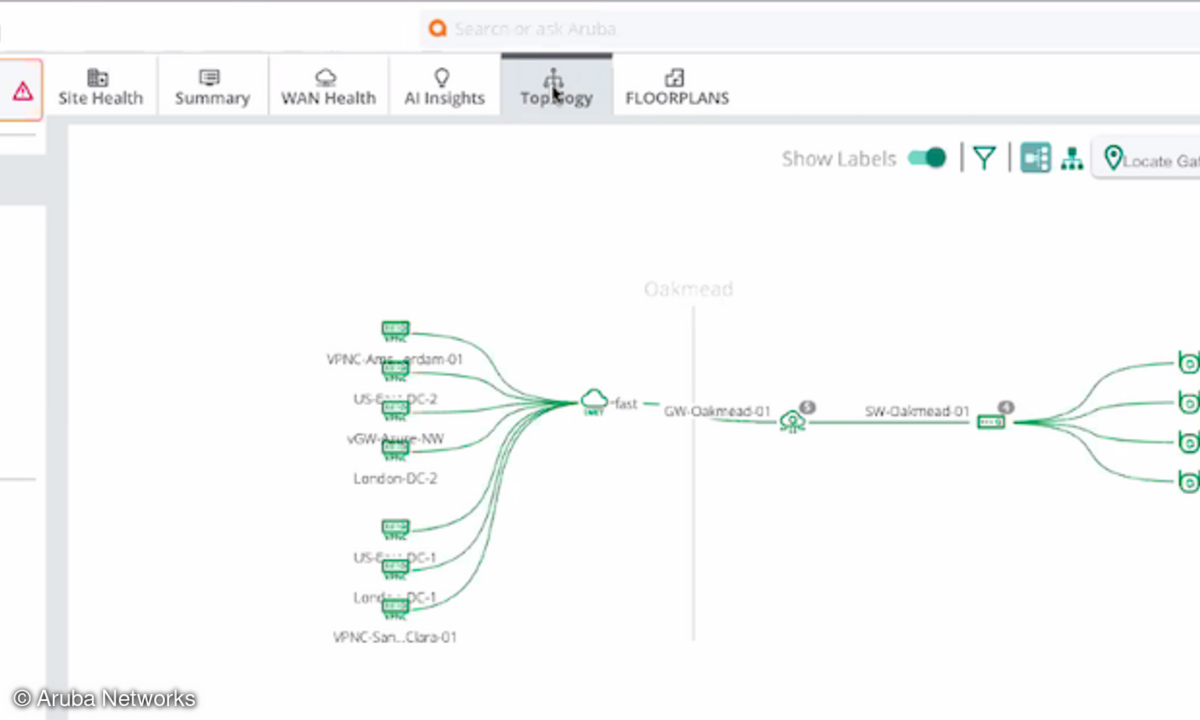Image resolution: width=1200 pixels, height=720 pixels.
Task: Select the GW-Oakmead-01 gateway icon
Action: coord(792,423)
